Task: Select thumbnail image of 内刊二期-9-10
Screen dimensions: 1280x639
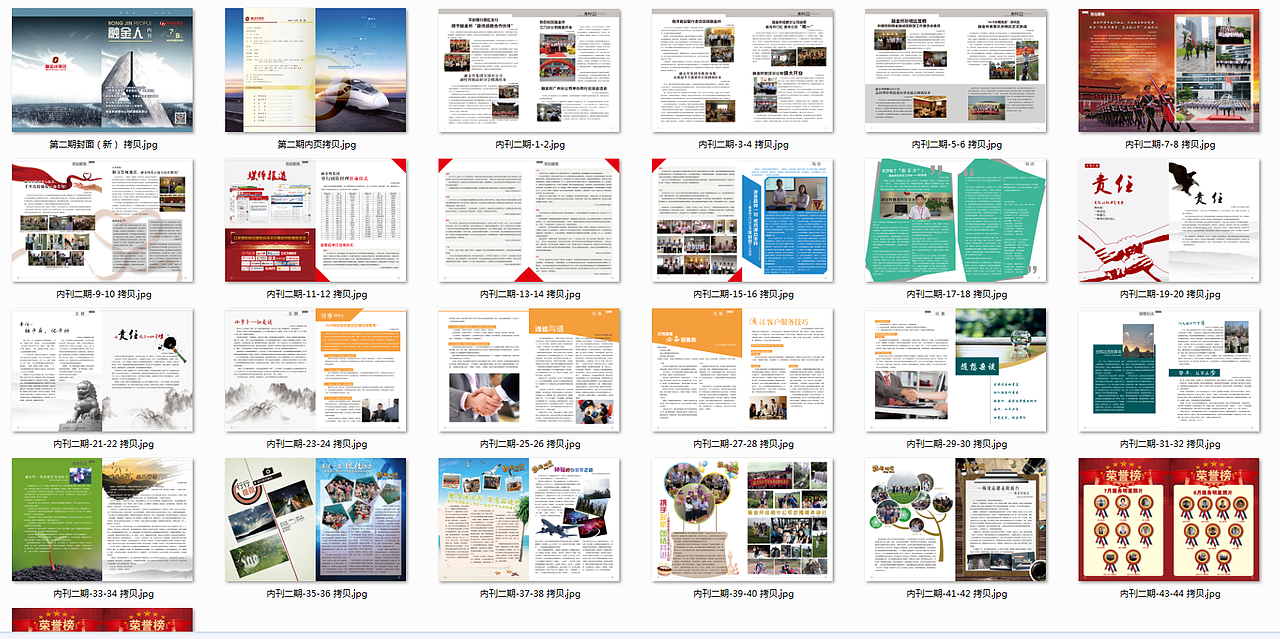Action: tap(103, 220)
